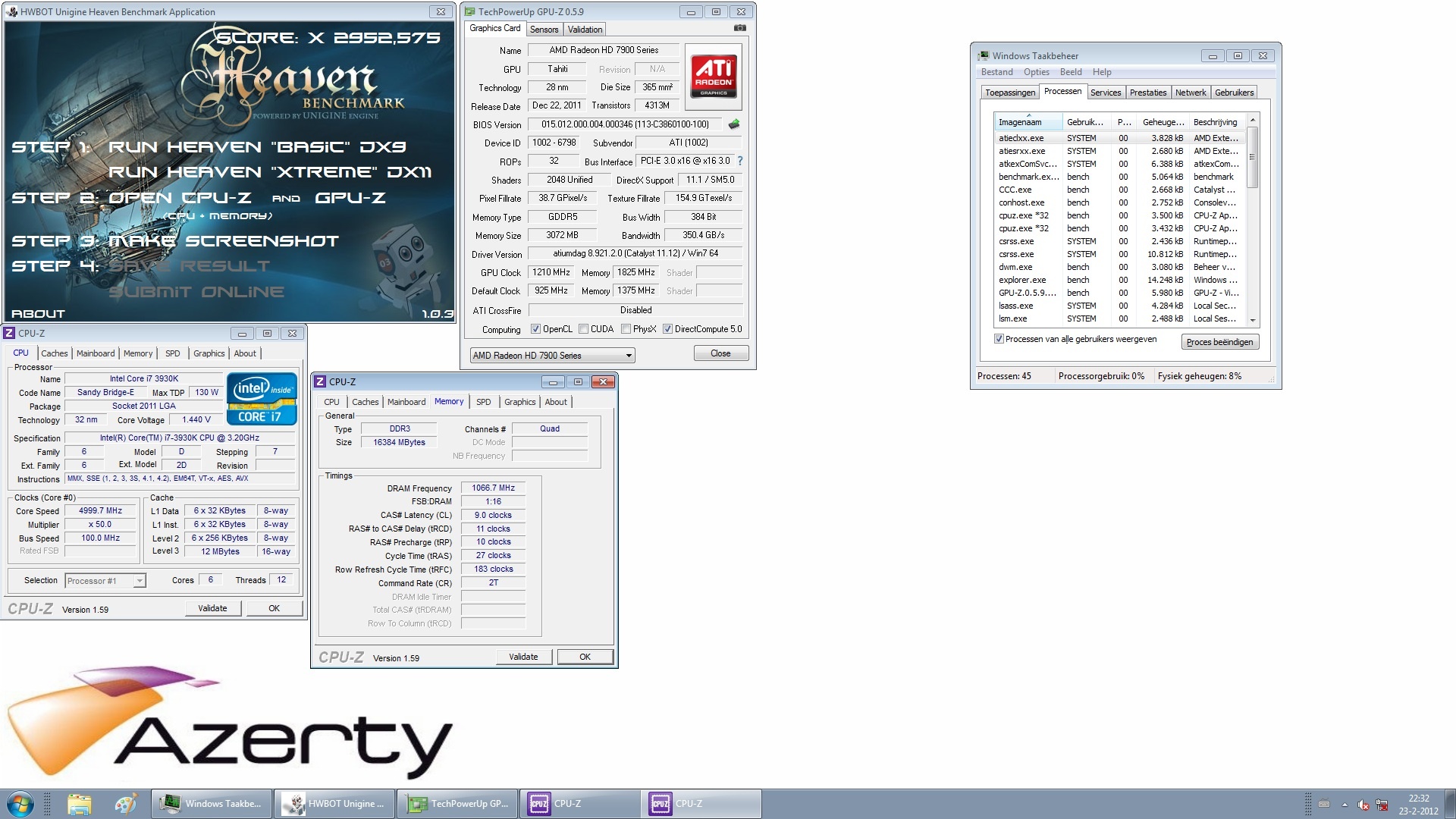Toggle the OpenCL checkbox
This screenshot has height=819, width=1456.
click(536, 329)
